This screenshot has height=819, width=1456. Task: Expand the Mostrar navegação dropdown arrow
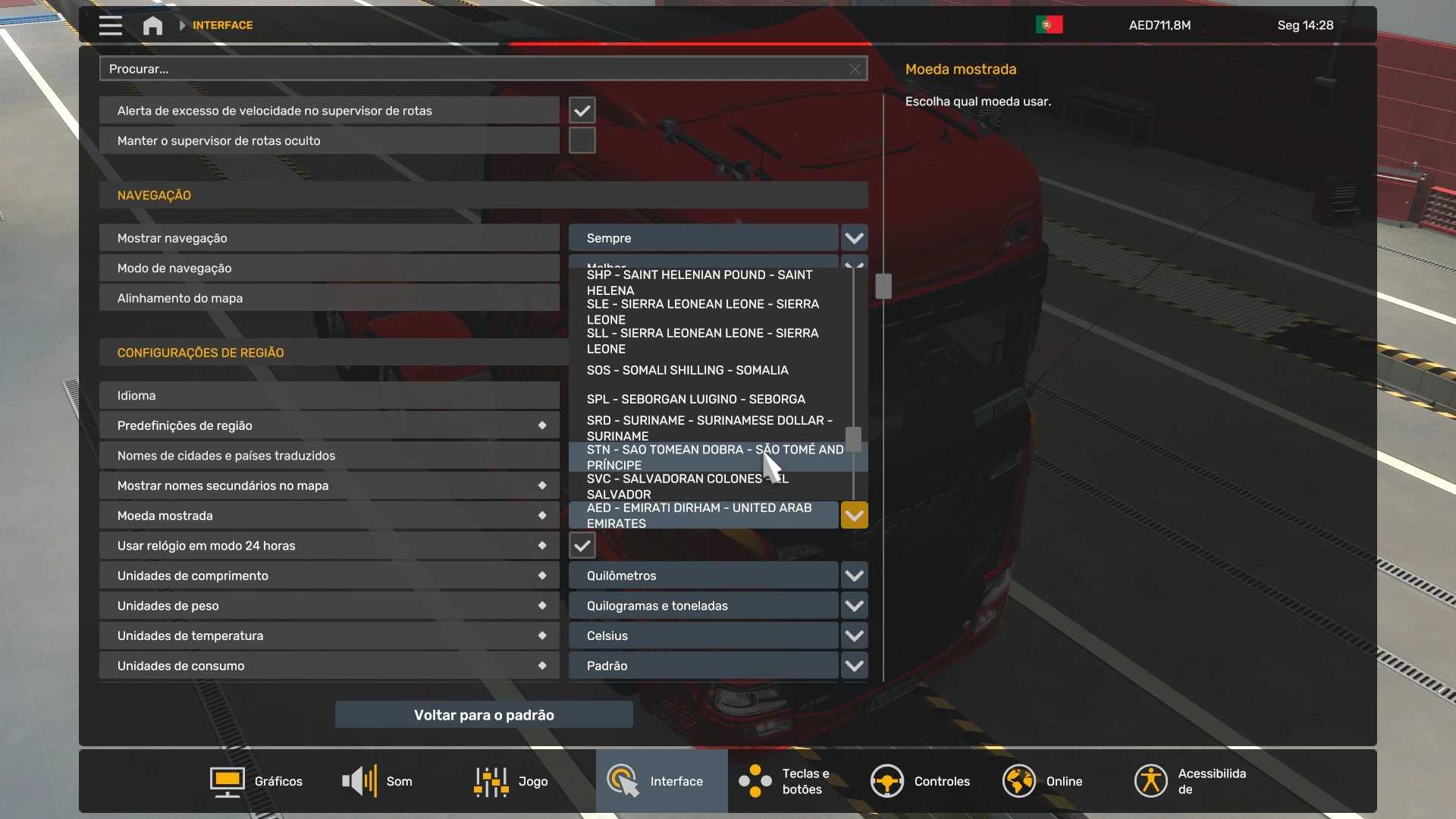click(854, 238)
